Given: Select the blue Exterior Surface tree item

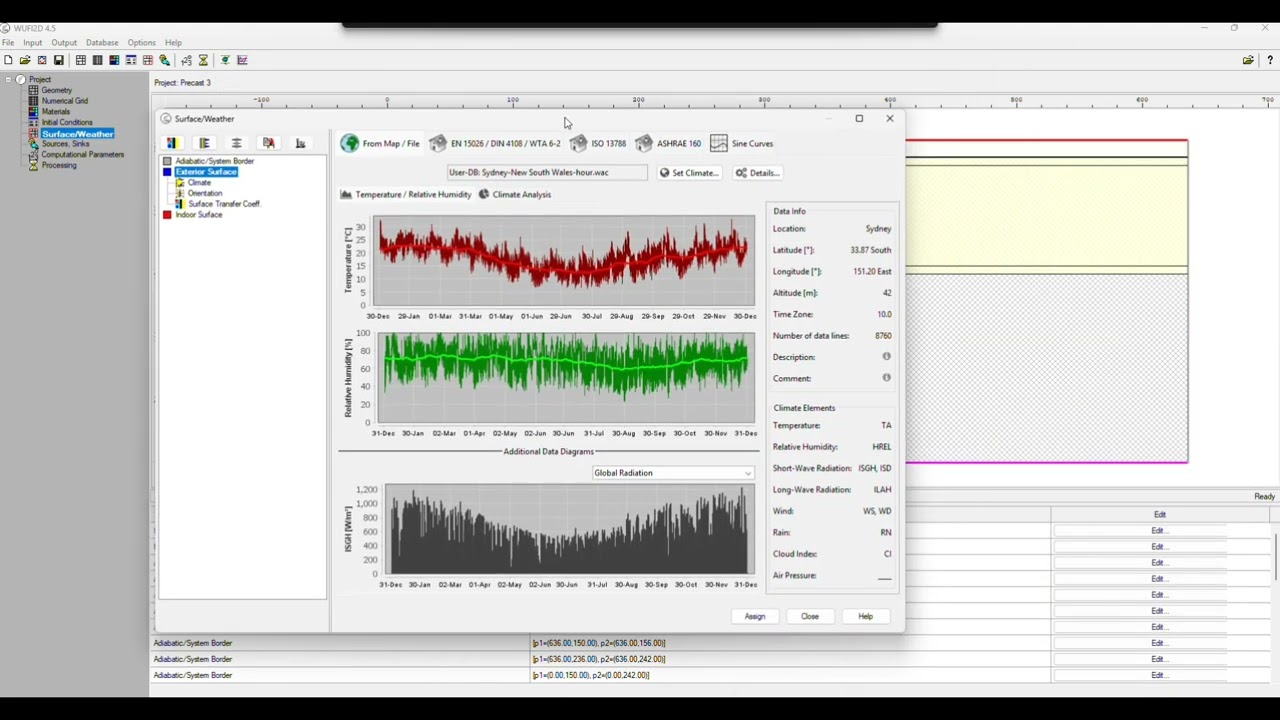Looking at the screenshot, I should pos(206,172).
